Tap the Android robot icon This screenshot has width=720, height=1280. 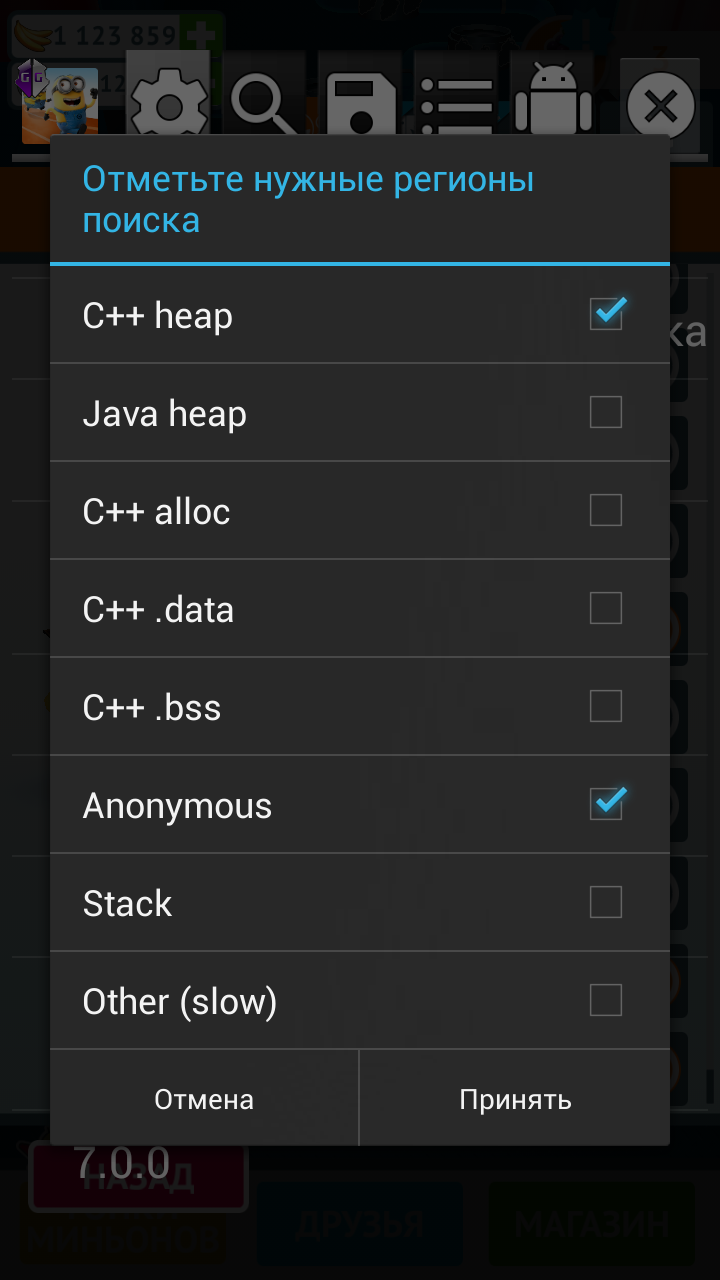[x=553, y=100]
